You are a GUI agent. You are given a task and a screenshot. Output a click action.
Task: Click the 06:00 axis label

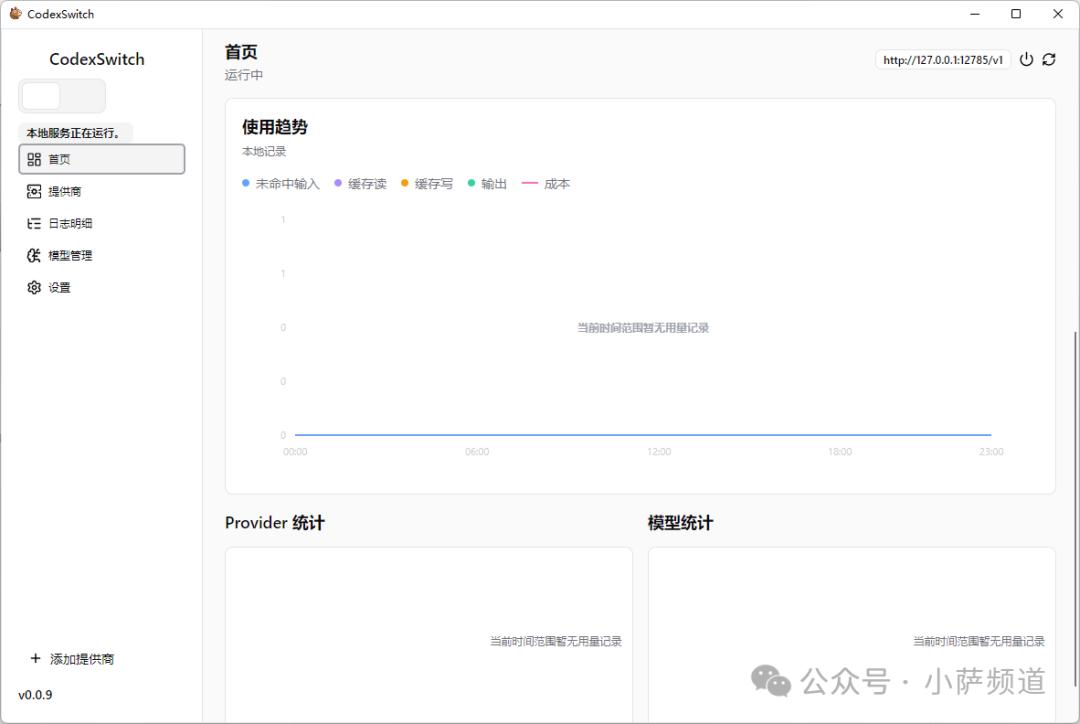tap(477, 452)
